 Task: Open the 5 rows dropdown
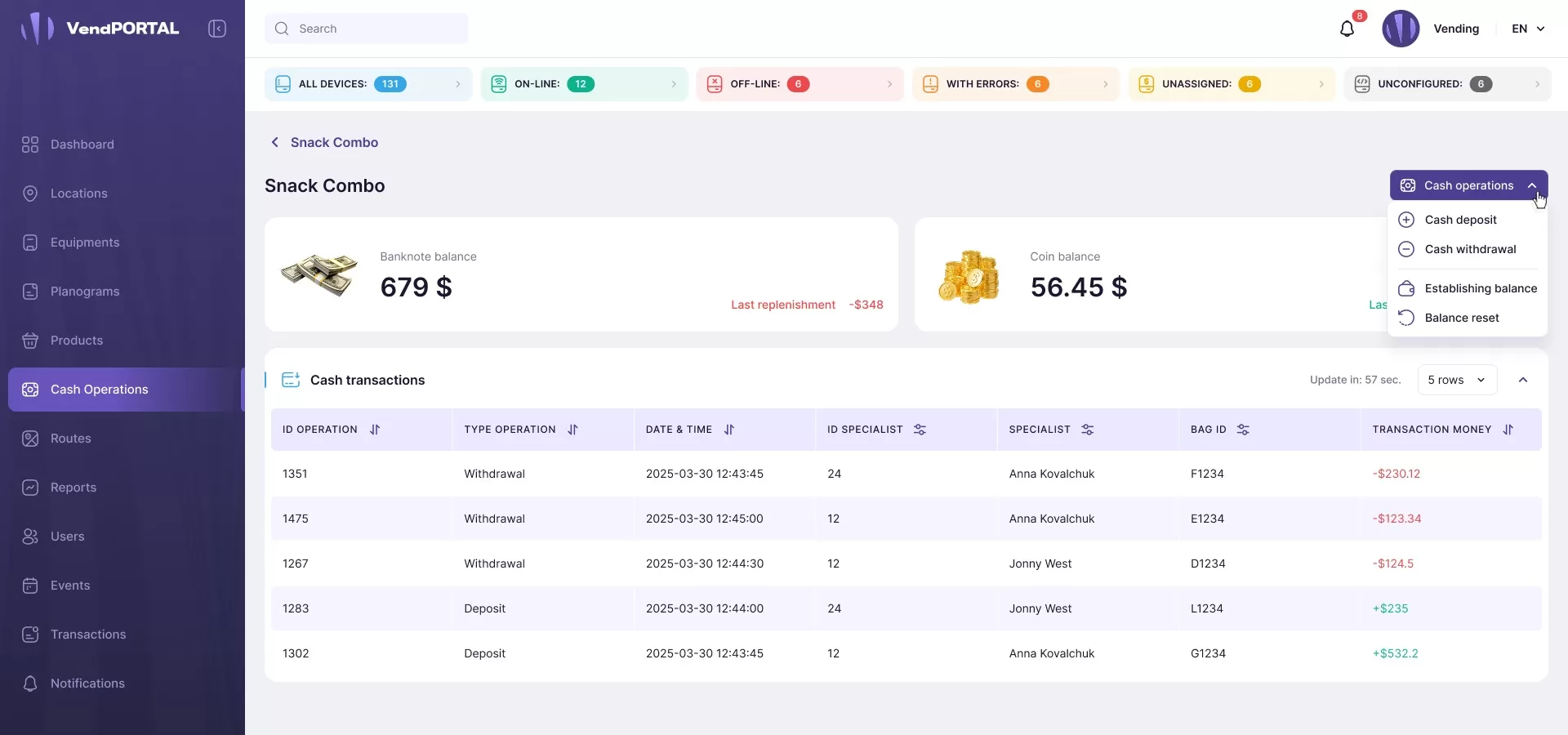pyautogui.click(x=1457, y=380)
